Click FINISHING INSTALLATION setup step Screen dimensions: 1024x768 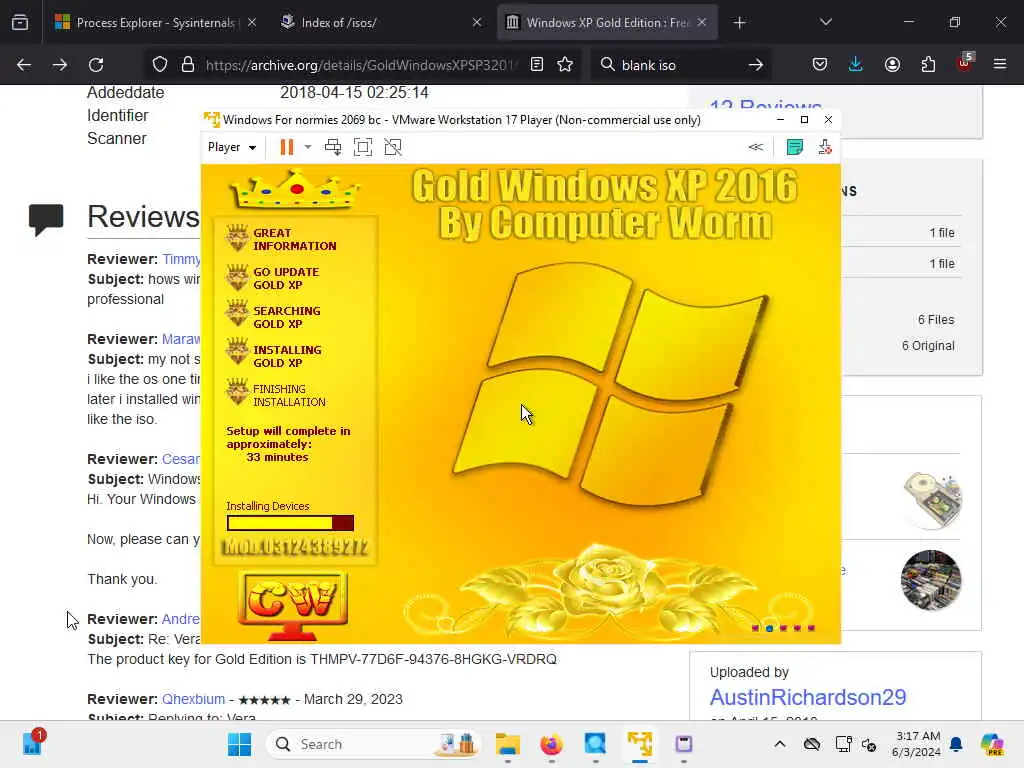pyautogui.click(x=289, y=396)
